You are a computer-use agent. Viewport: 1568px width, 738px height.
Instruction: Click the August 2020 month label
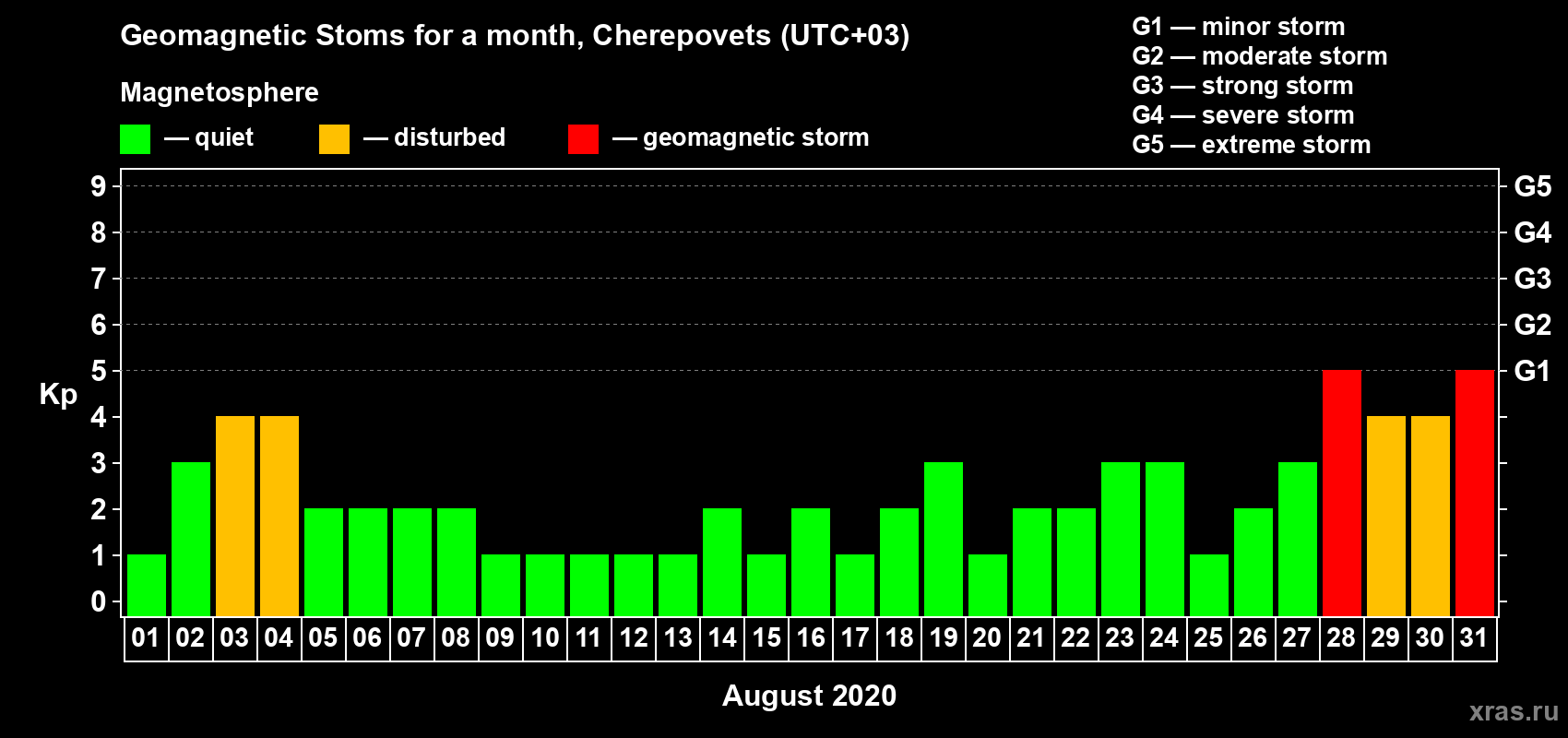point(809,696)
